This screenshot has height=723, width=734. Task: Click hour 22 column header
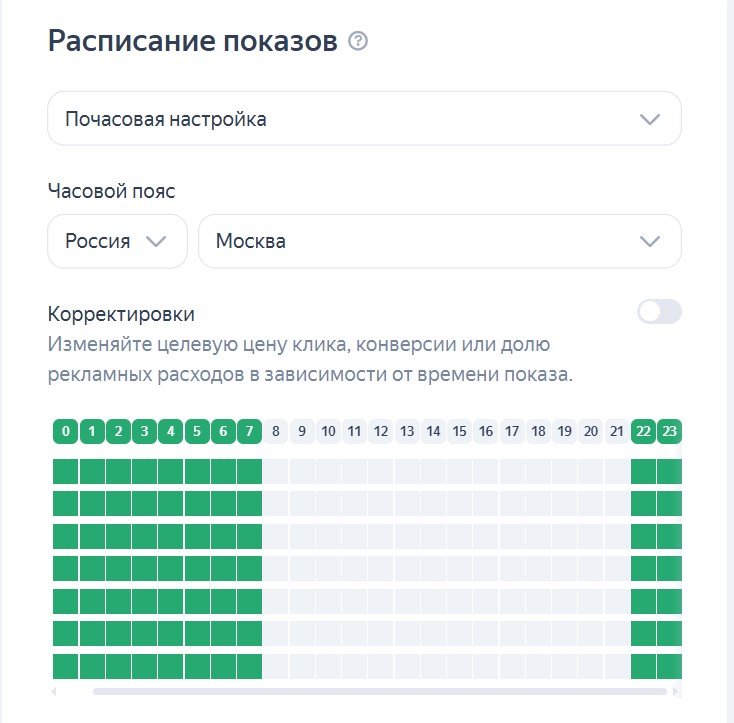point(643,432)
